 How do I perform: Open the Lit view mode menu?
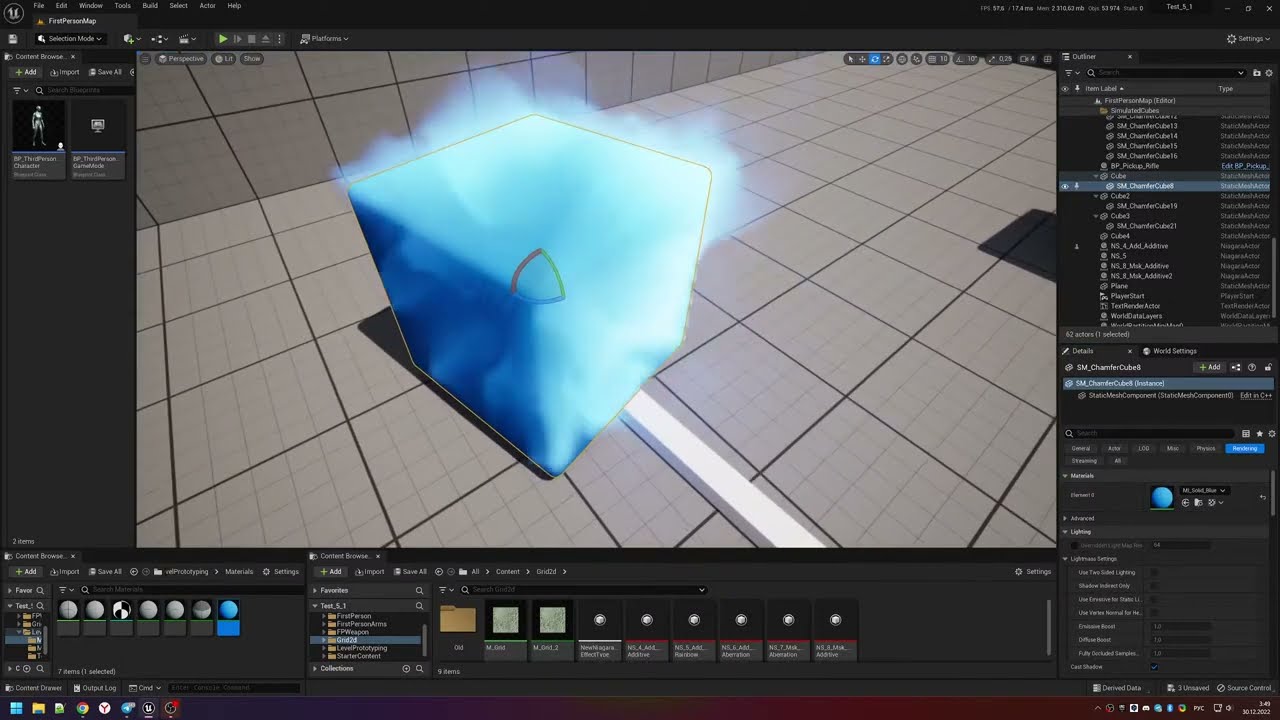pyautogui.click(x=224, y=59)
